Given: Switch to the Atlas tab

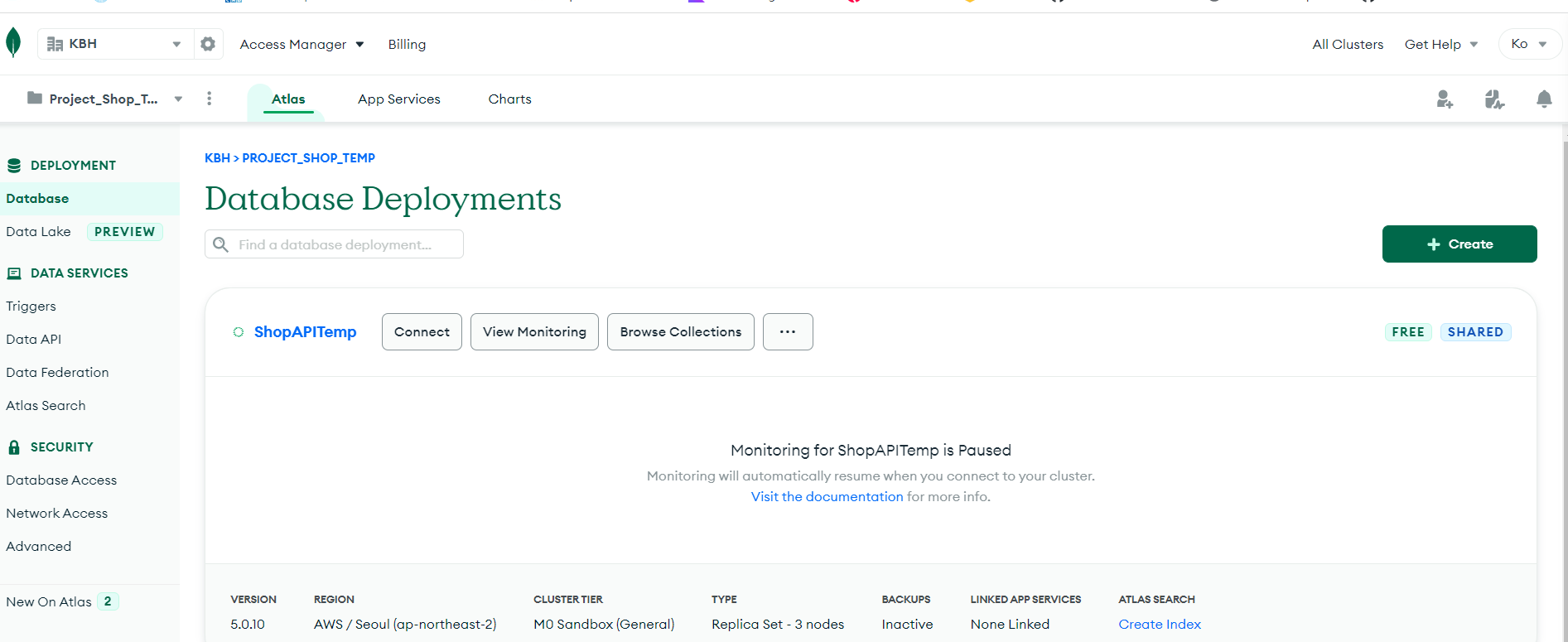Looking at the screenshot, I should point(288,99).
